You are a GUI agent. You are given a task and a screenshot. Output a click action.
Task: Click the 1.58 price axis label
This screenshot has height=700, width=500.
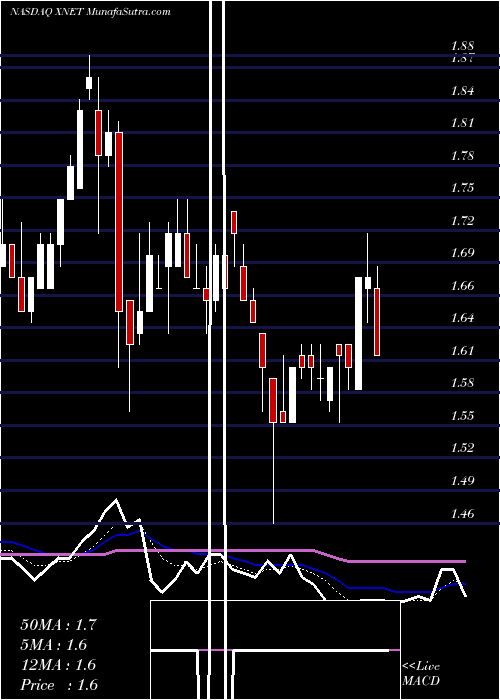pyautogui.click(x=462, y=383)
